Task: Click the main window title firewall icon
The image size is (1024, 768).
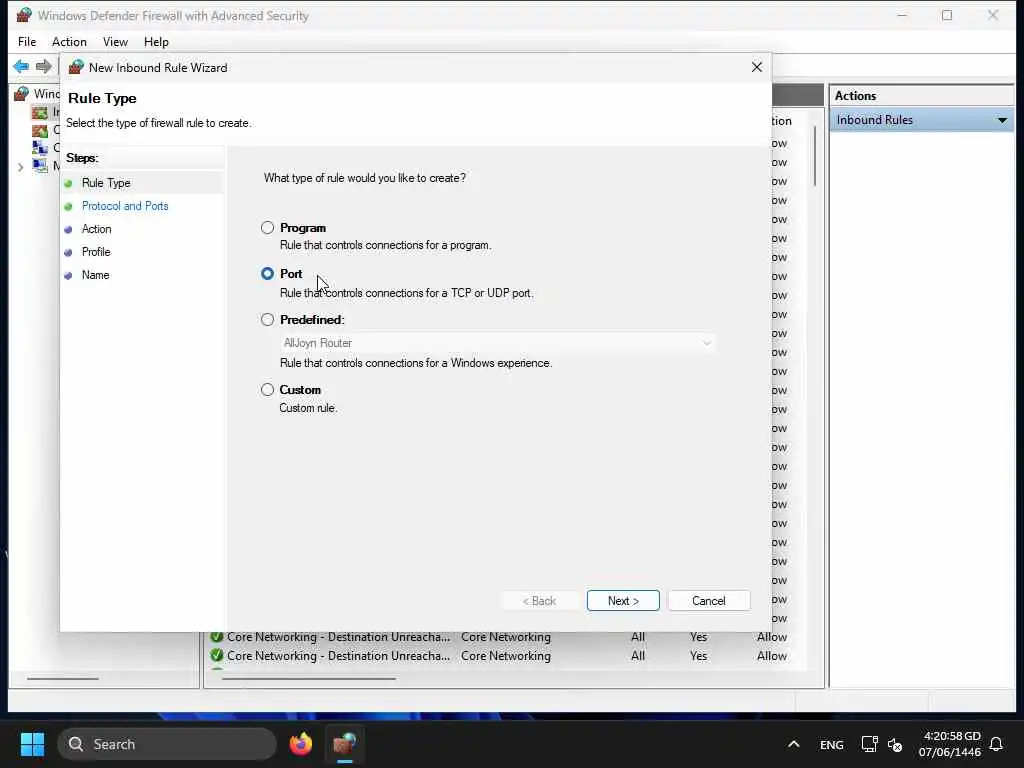Action: 24,15
